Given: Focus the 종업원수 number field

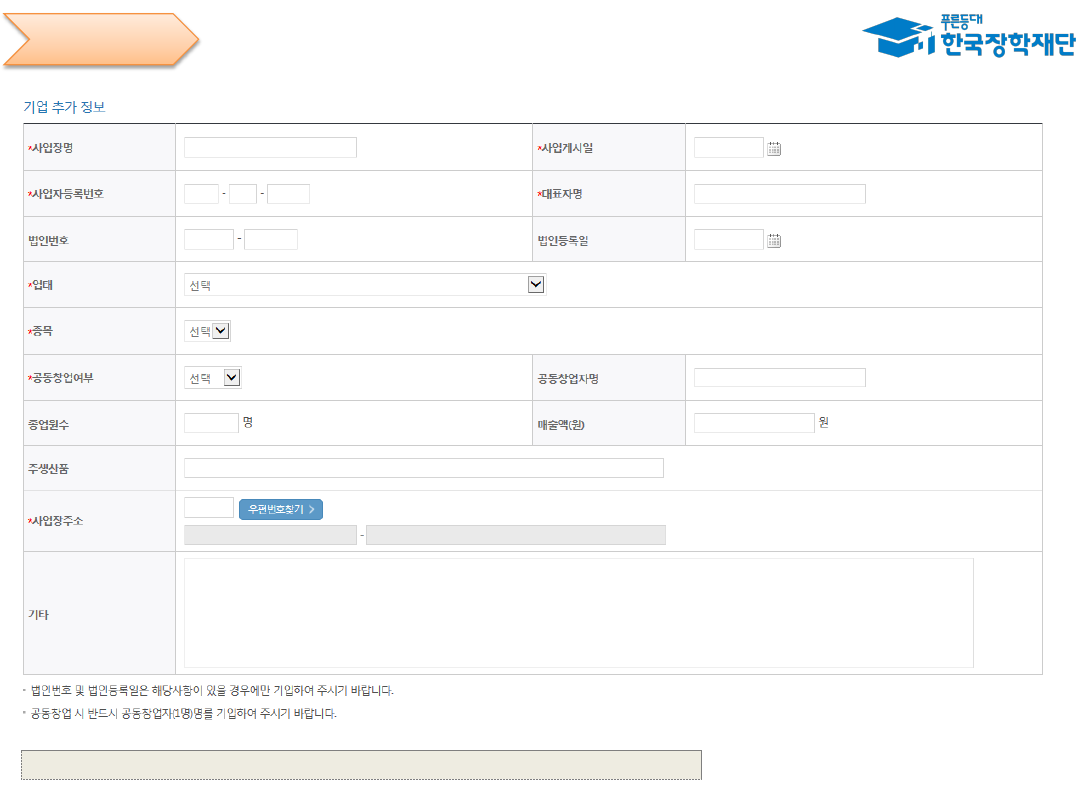Looking at the screenshot, I should point(211,423).
